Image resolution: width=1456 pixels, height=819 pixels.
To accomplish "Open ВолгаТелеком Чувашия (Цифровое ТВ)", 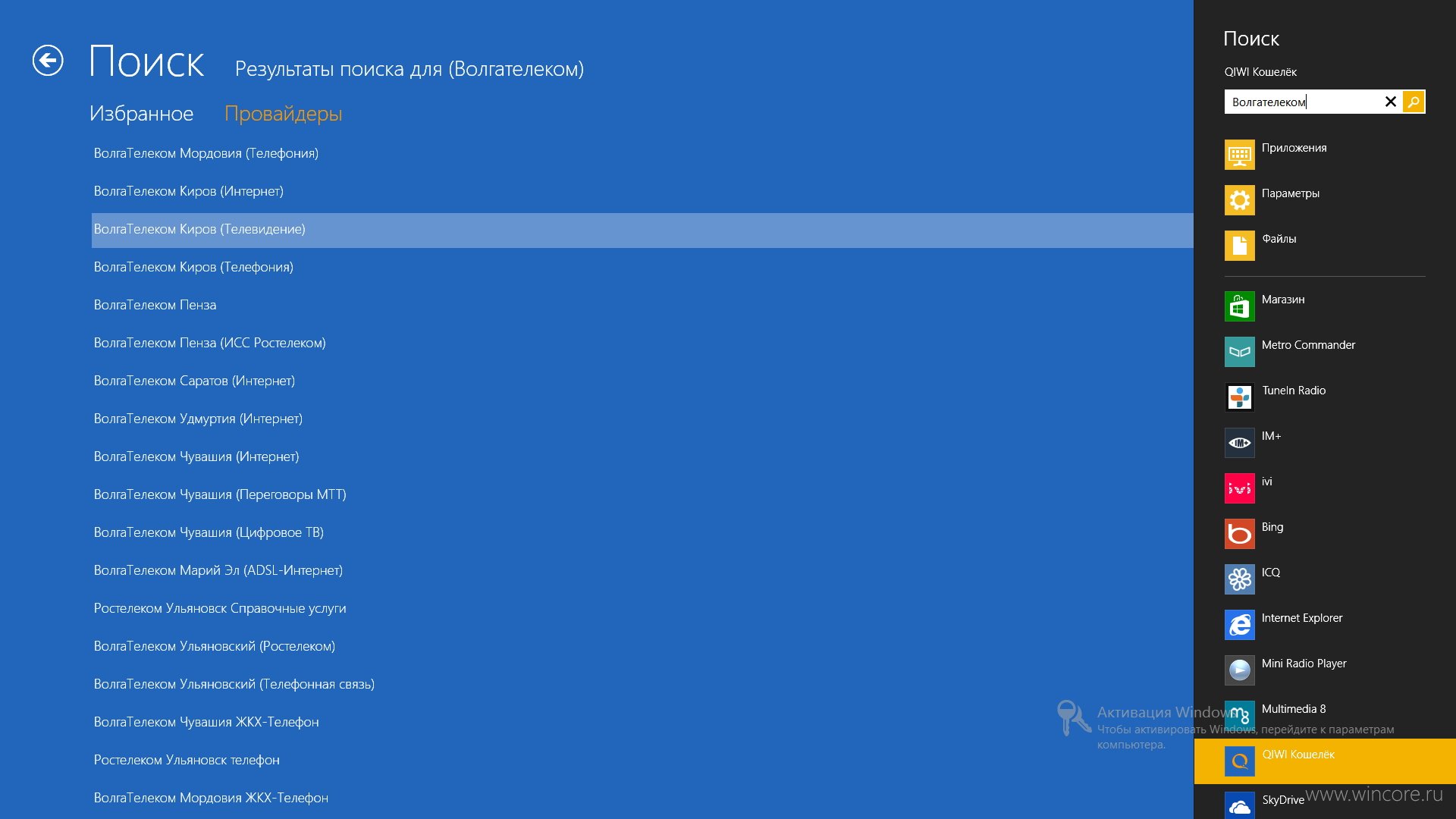I will coord(209,532).
